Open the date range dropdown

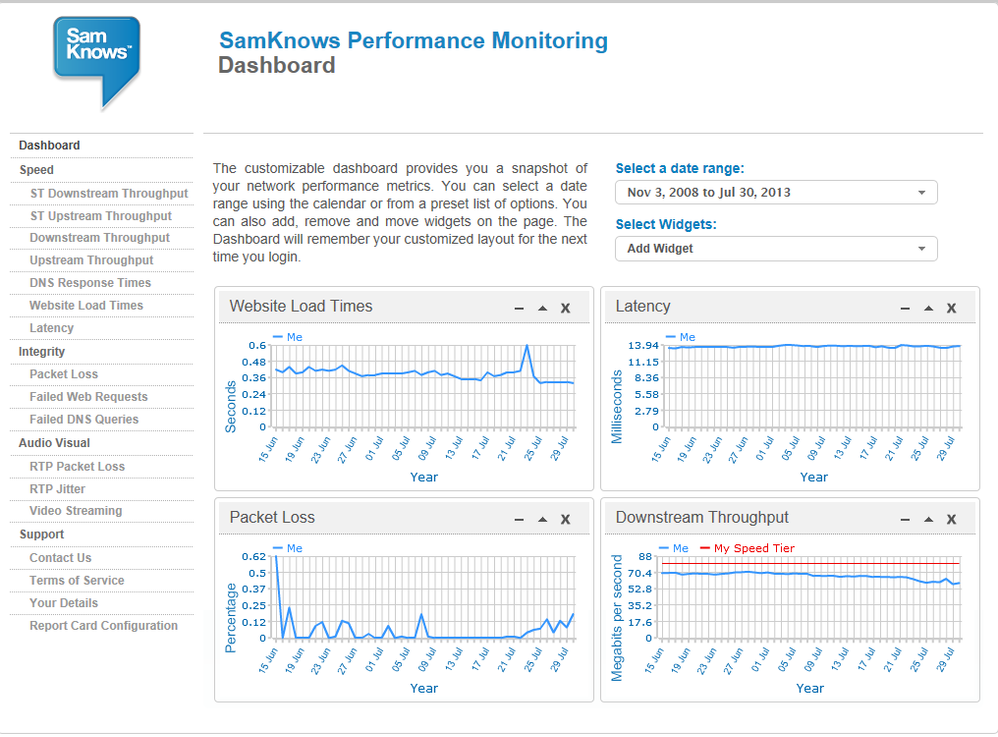click(x=776, y=193)
